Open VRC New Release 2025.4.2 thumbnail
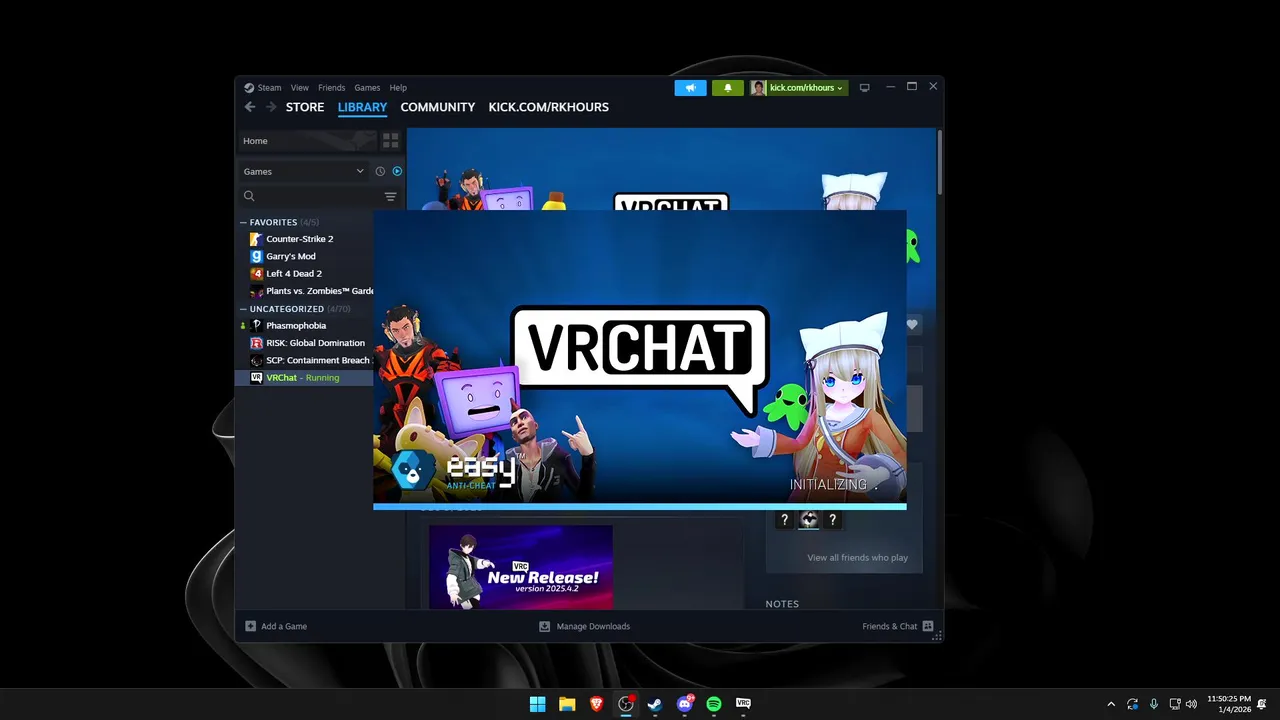The height and width of the screenshot is (720, 1280). coord(521,567)
